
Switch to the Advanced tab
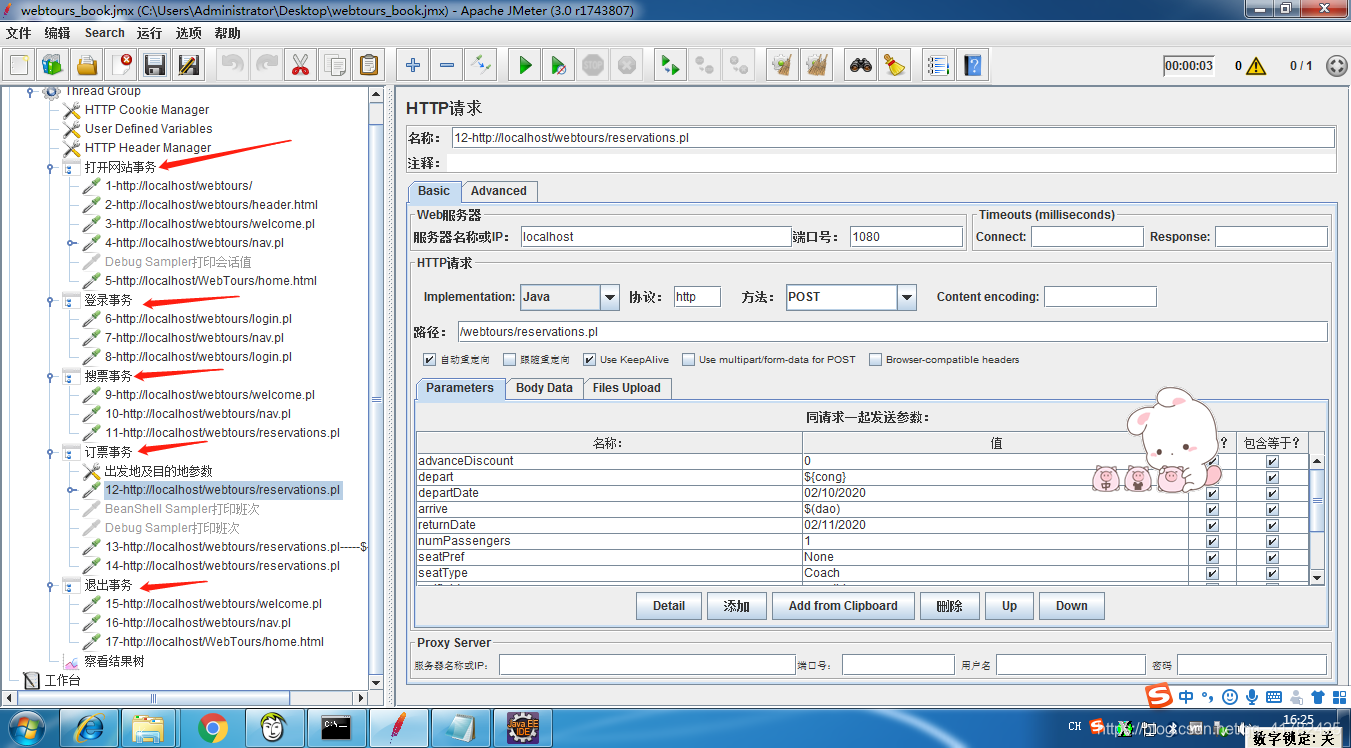coord(499,191)
